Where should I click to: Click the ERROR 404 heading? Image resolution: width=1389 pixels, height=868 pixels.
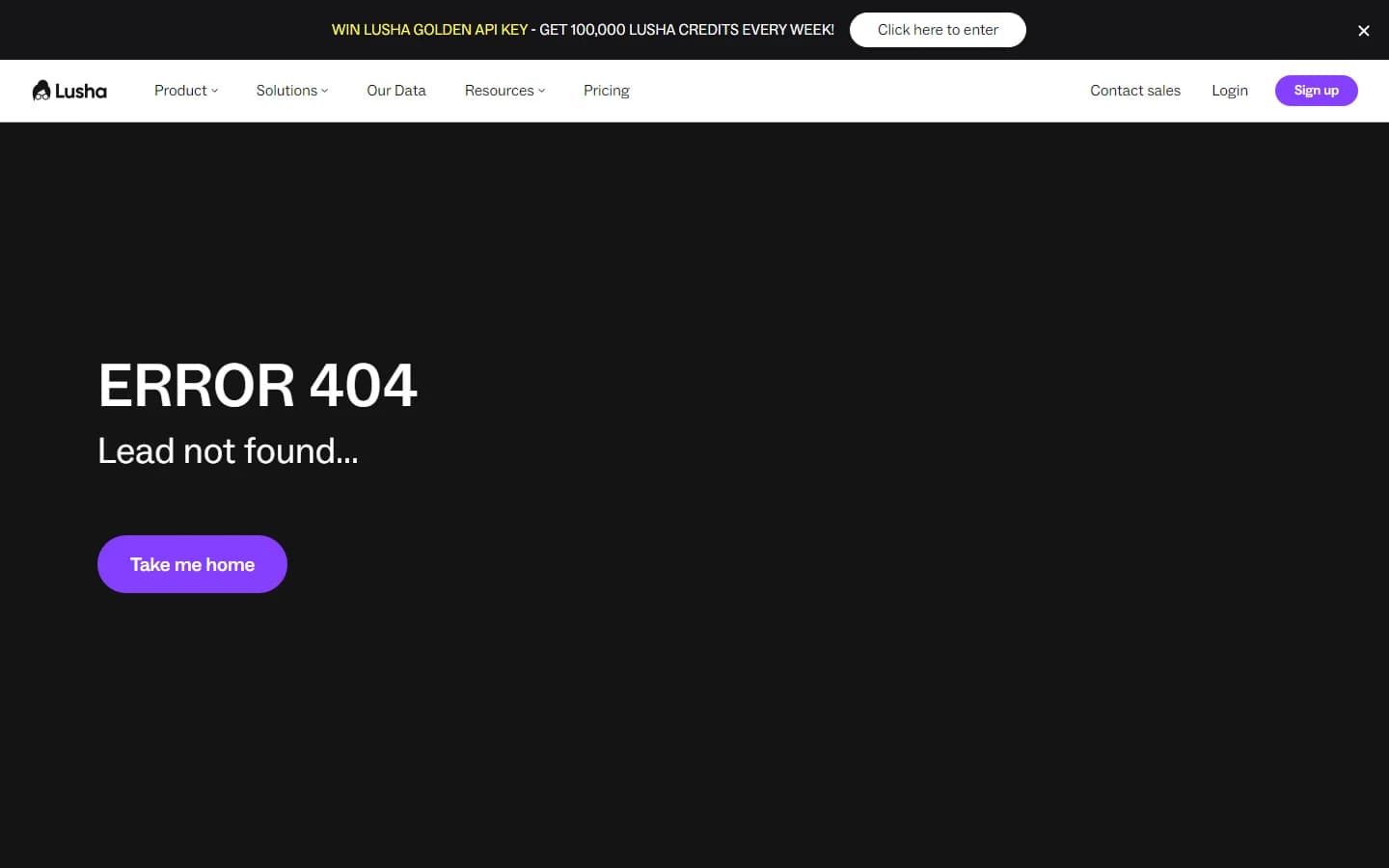pos(258,386)
